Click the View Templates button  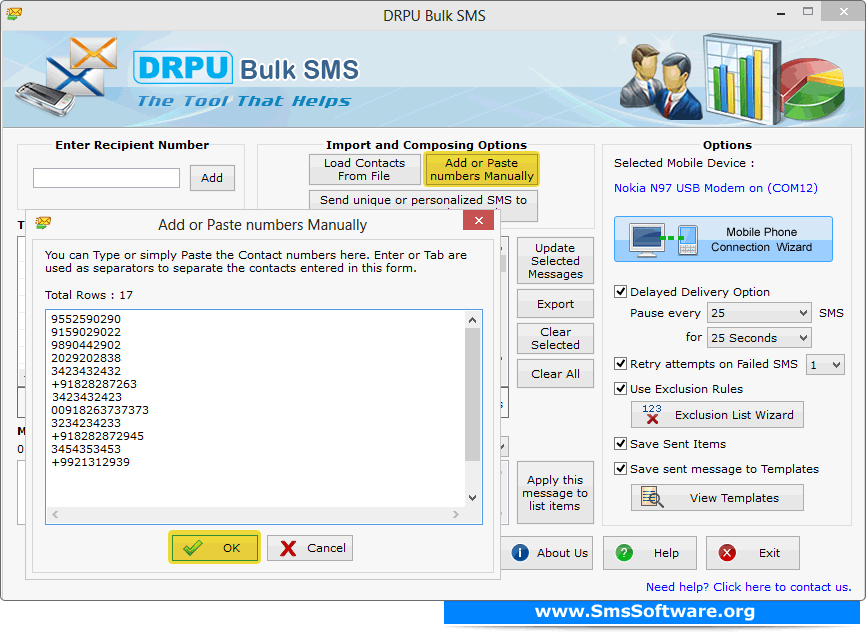717,498
